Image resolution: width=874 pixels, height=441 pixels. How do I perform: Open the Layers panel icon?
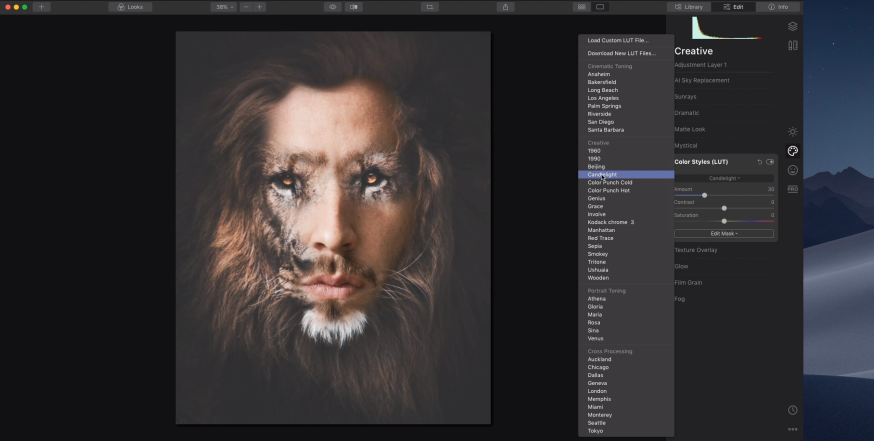[792, 27]
